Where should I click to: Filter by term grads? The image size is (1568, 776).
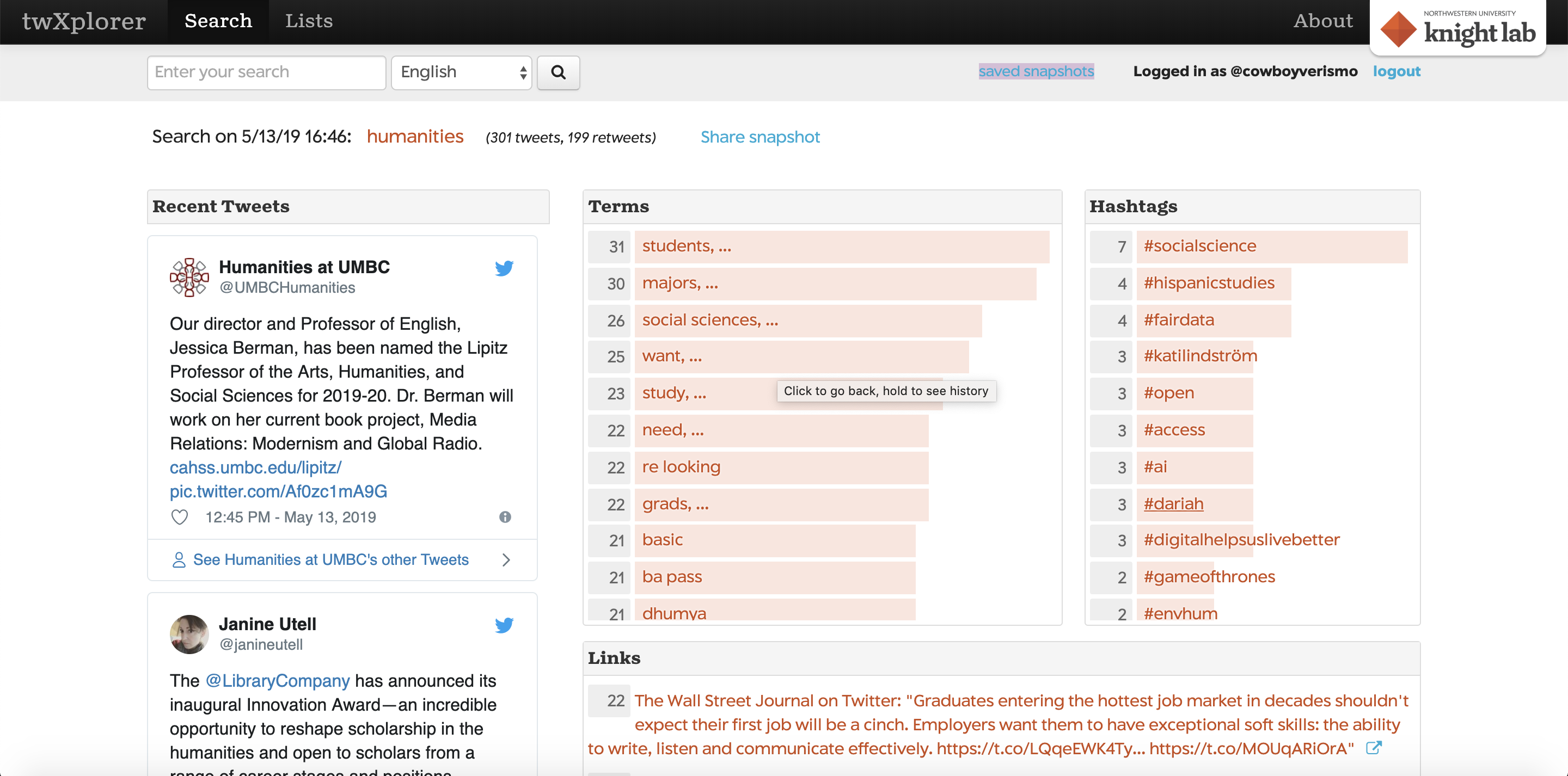(782, 504)
